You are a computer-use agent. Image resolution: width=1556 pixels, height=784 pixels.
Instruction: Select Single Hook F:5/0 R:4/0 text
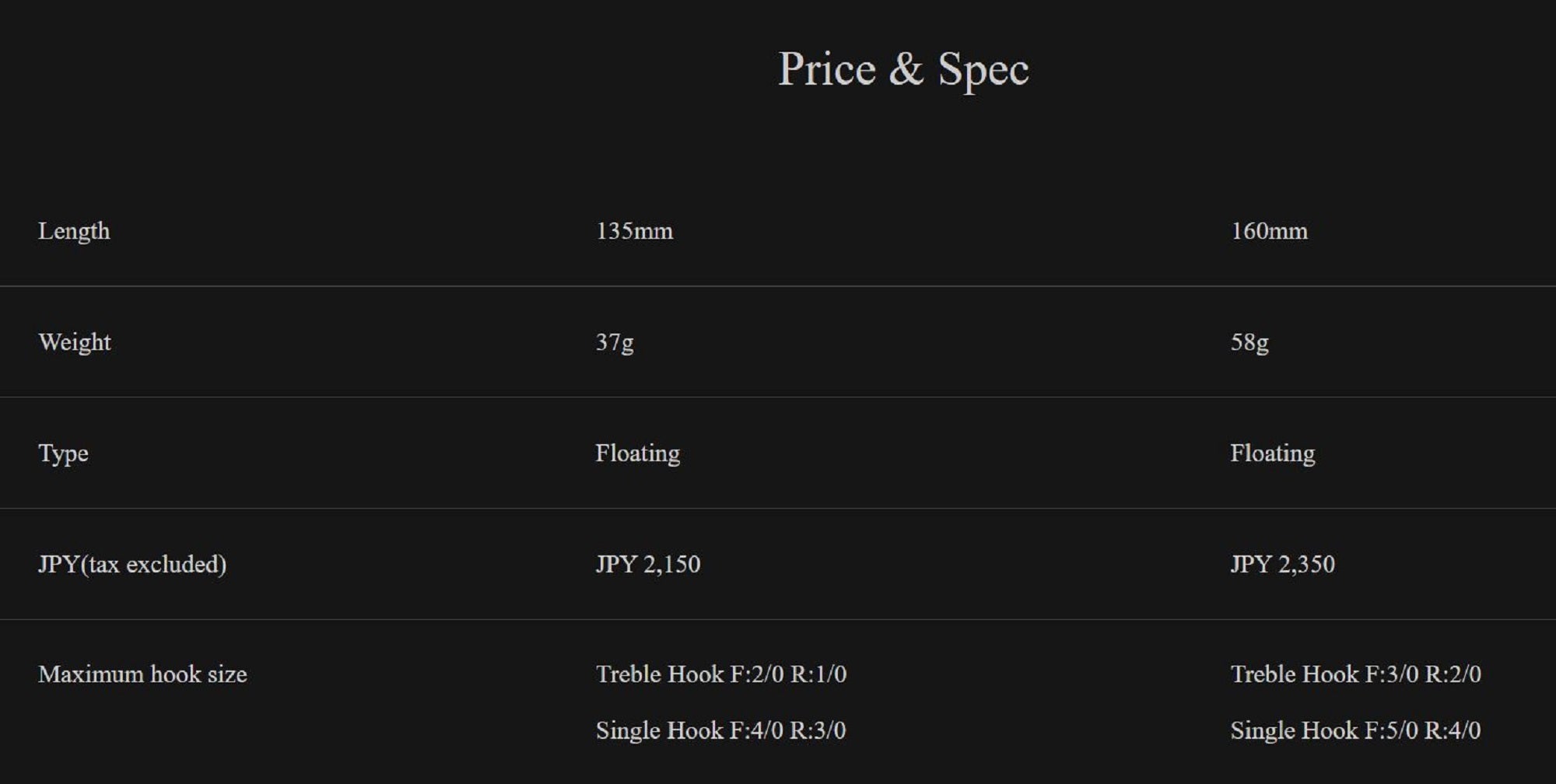coord(1355,731)
